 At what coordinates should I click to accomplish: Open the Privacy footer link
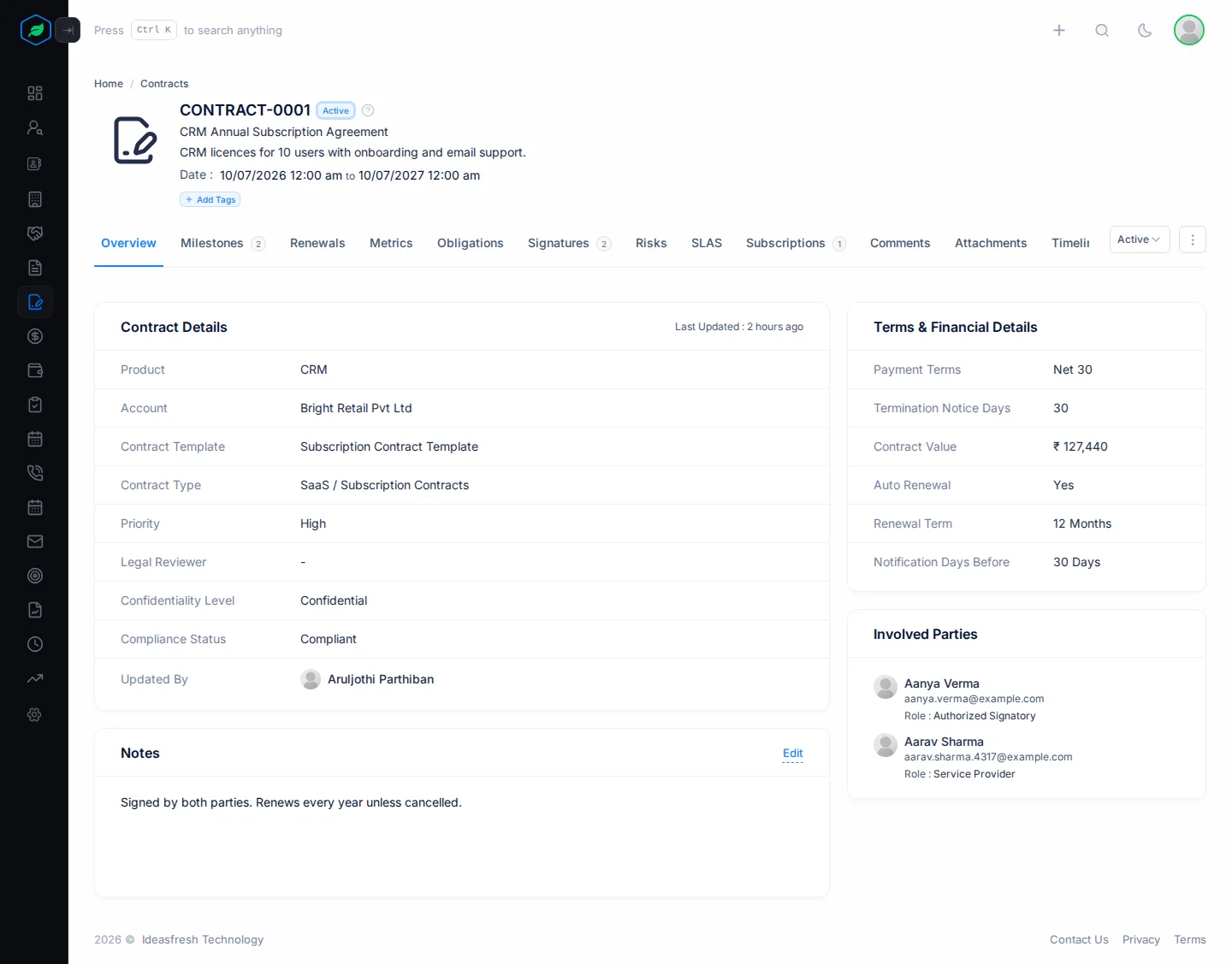[1141, 939]
